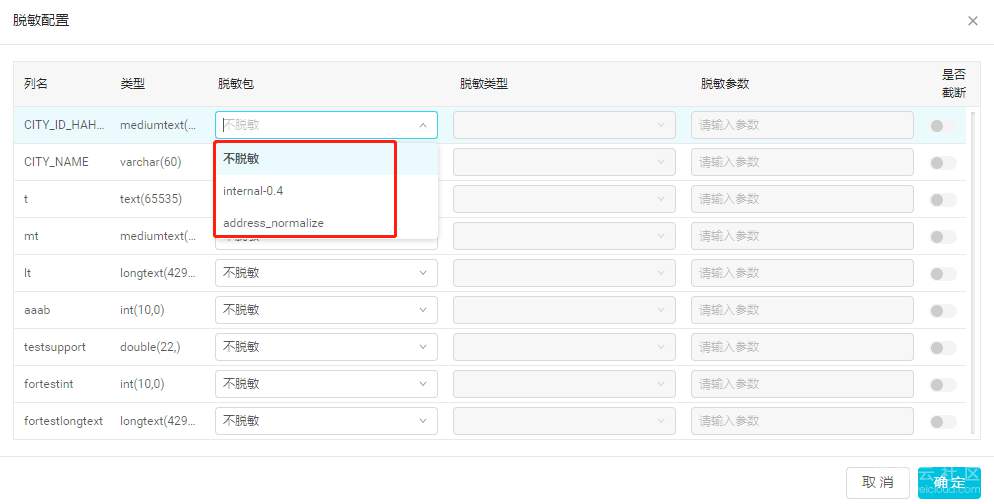Open the 脱敏包 dropdown for fortestint row
The image size is (994, 504).
326,384
